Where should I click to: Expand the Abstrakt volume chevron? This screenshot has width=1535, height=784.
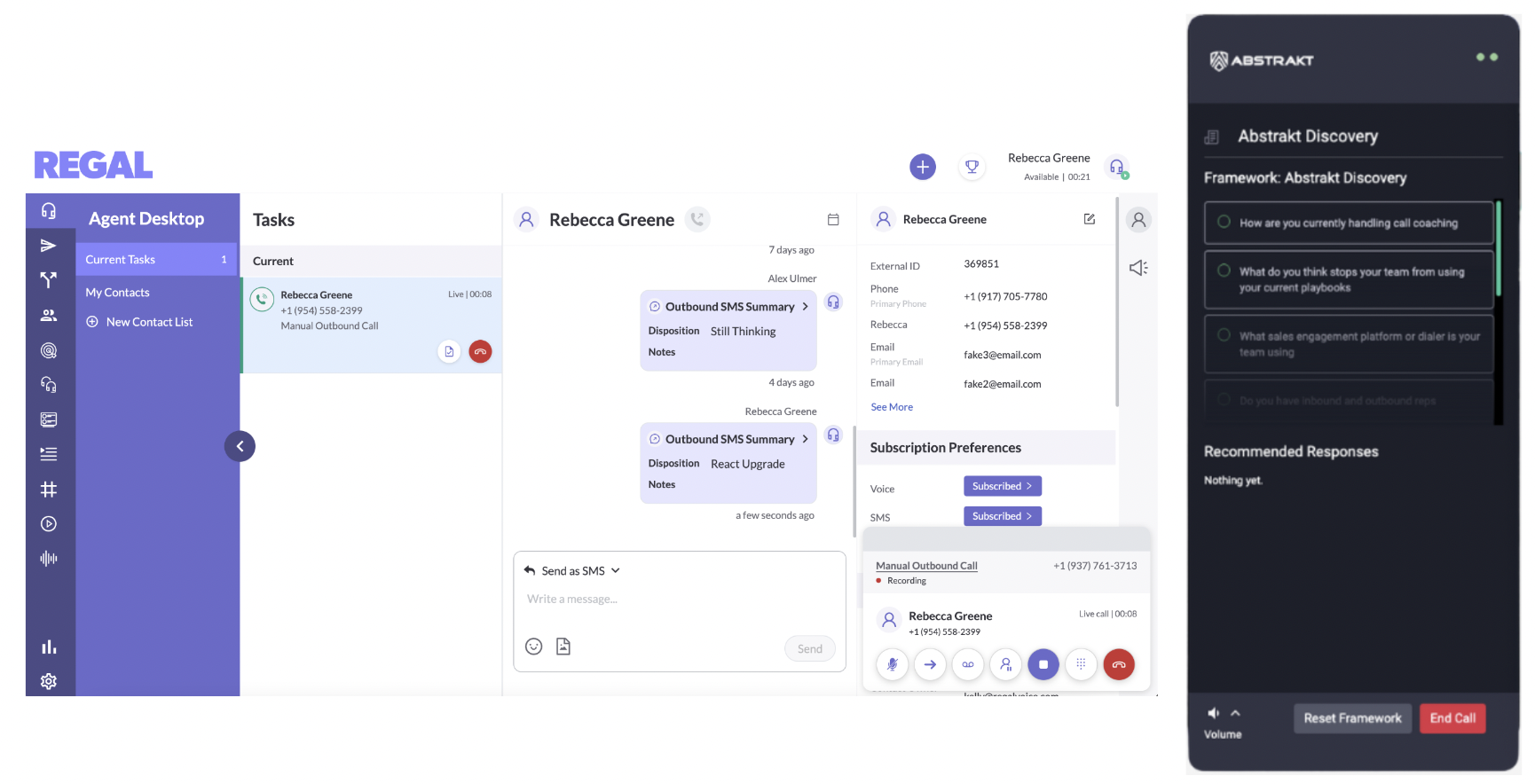1235,713
